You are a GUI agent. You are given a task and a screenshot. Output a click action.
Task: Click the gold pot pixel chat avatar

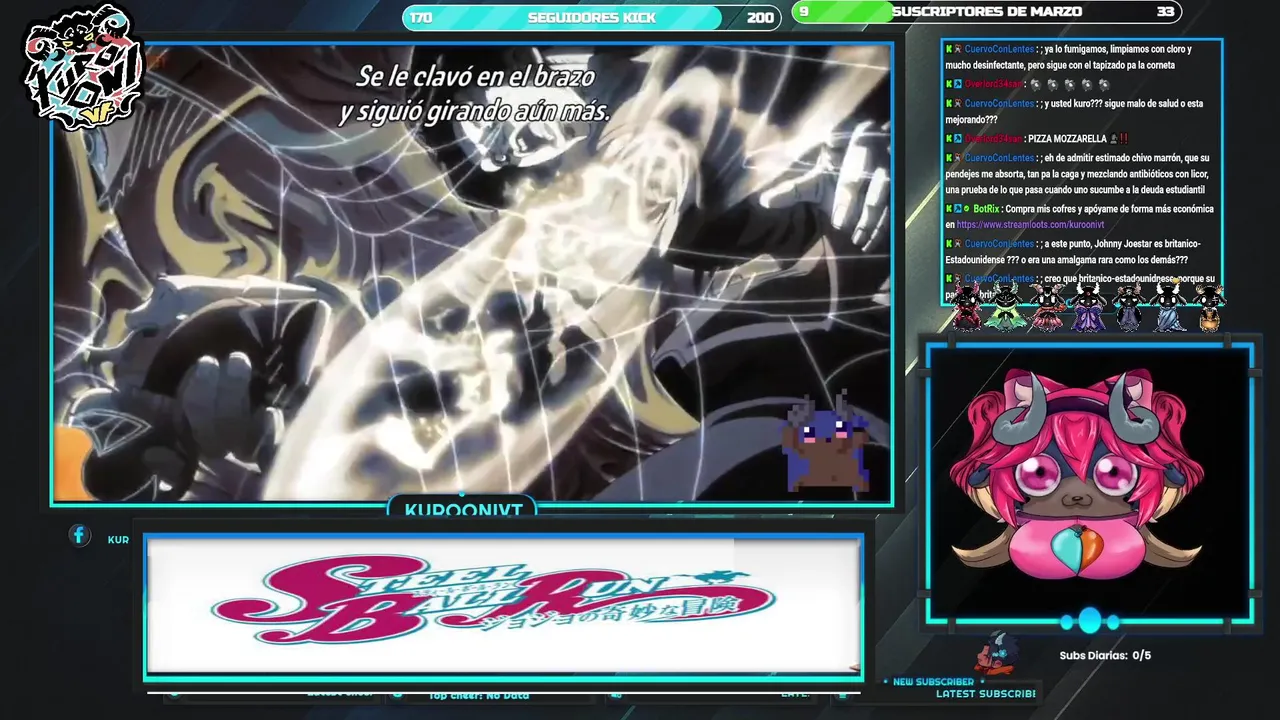tap(1209, 308)
